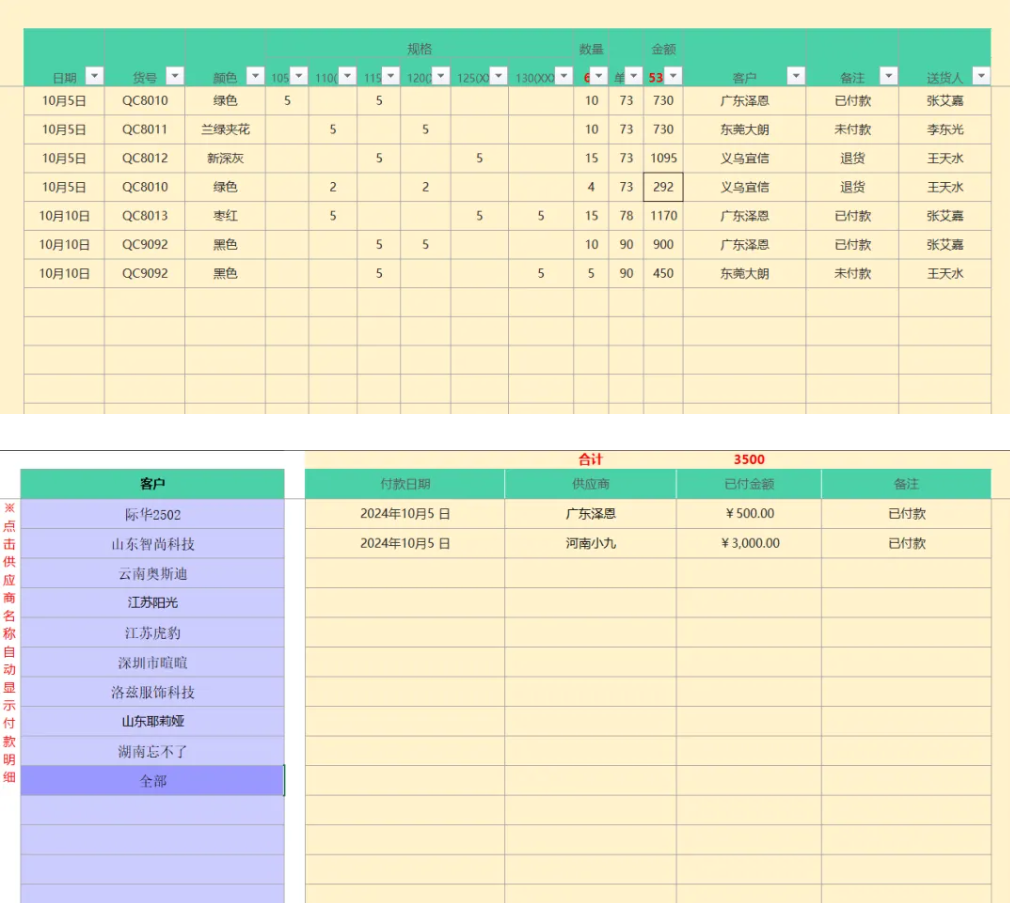This screenshot has width=1010, height=903.
Task: Select the delivery person cell 李东光
Action: [945, 129]
